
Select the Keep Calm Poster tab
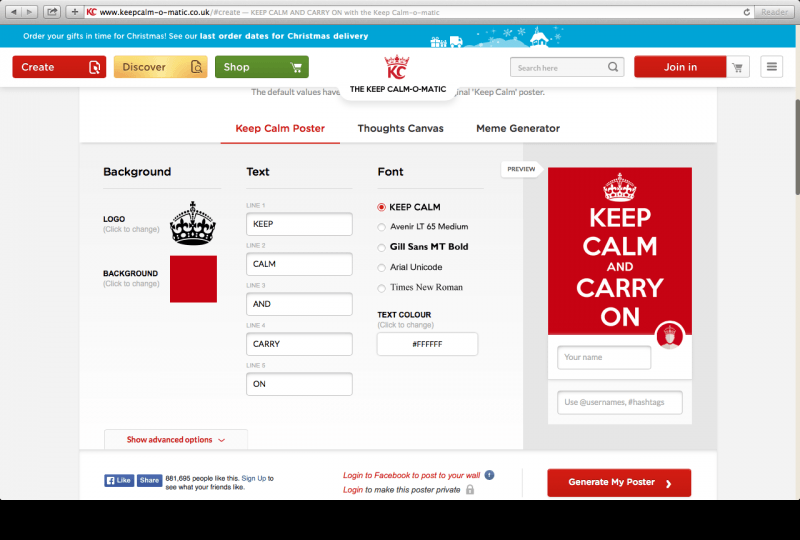click(280, 129)
